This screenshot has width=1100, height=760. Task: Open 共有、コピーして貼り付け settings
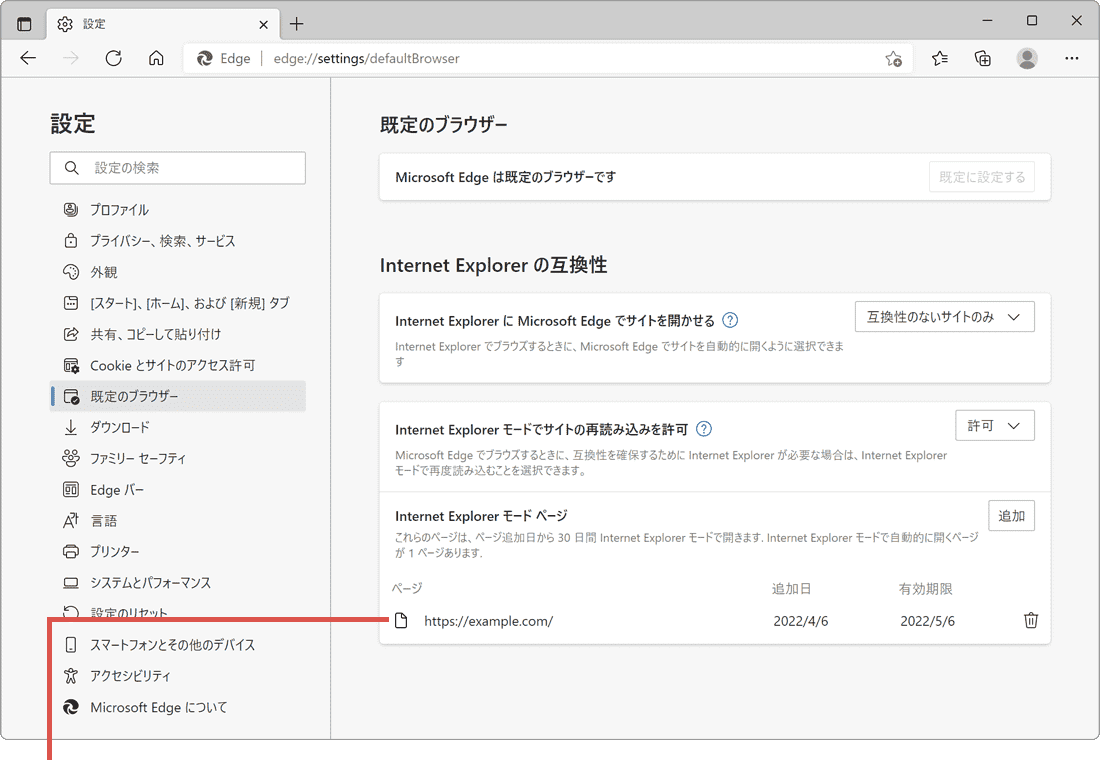tap(178, 334)
